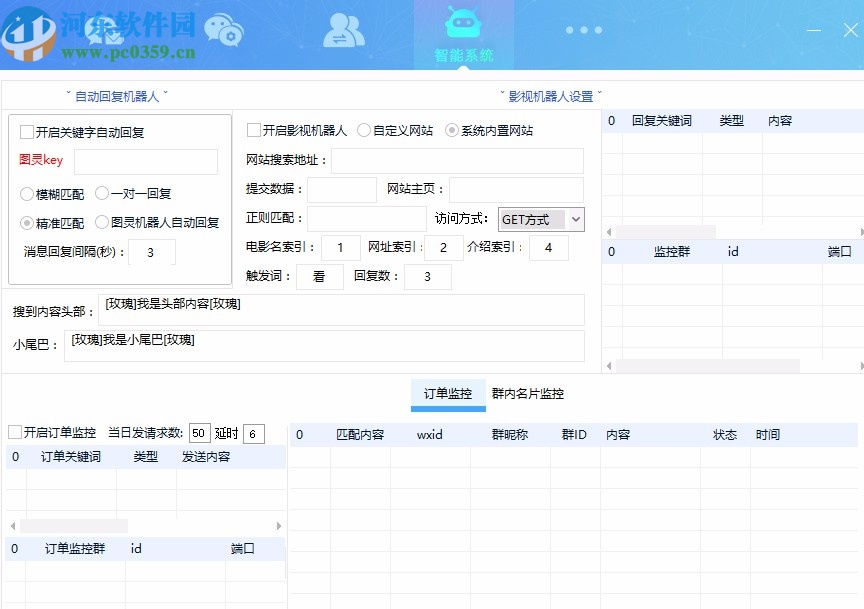Click the 时间 column header
Image resolution: width=864 pixels, height=609 pixels.
click(x=768, y=435)
